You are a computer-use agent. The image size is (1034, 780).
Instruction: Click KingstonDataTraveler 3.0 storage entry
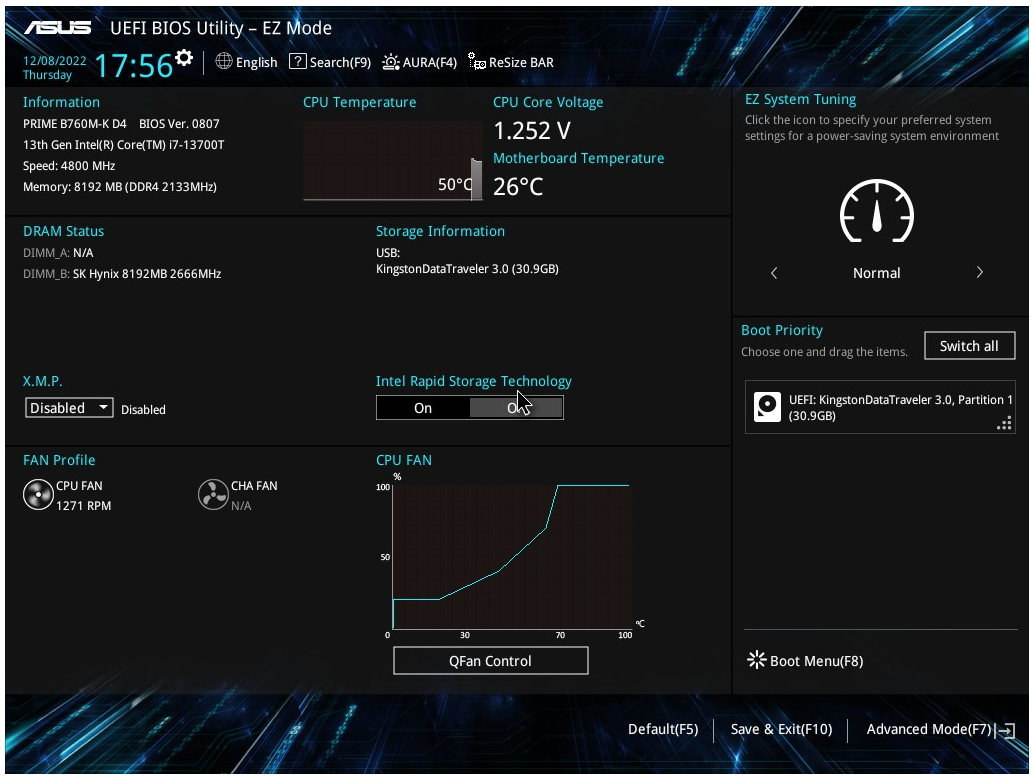pos(468,269)
